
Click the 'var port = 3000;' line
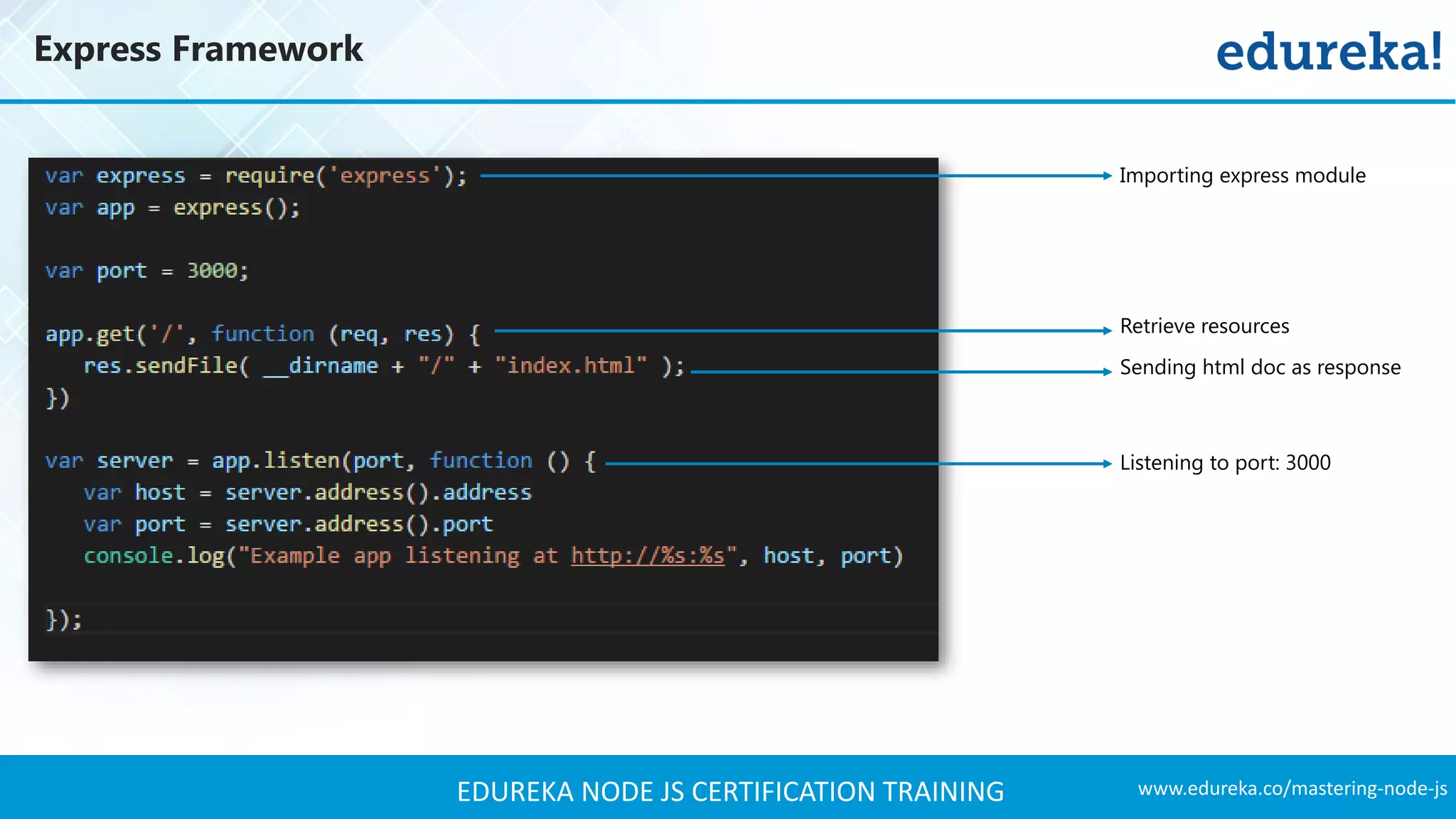147,271
